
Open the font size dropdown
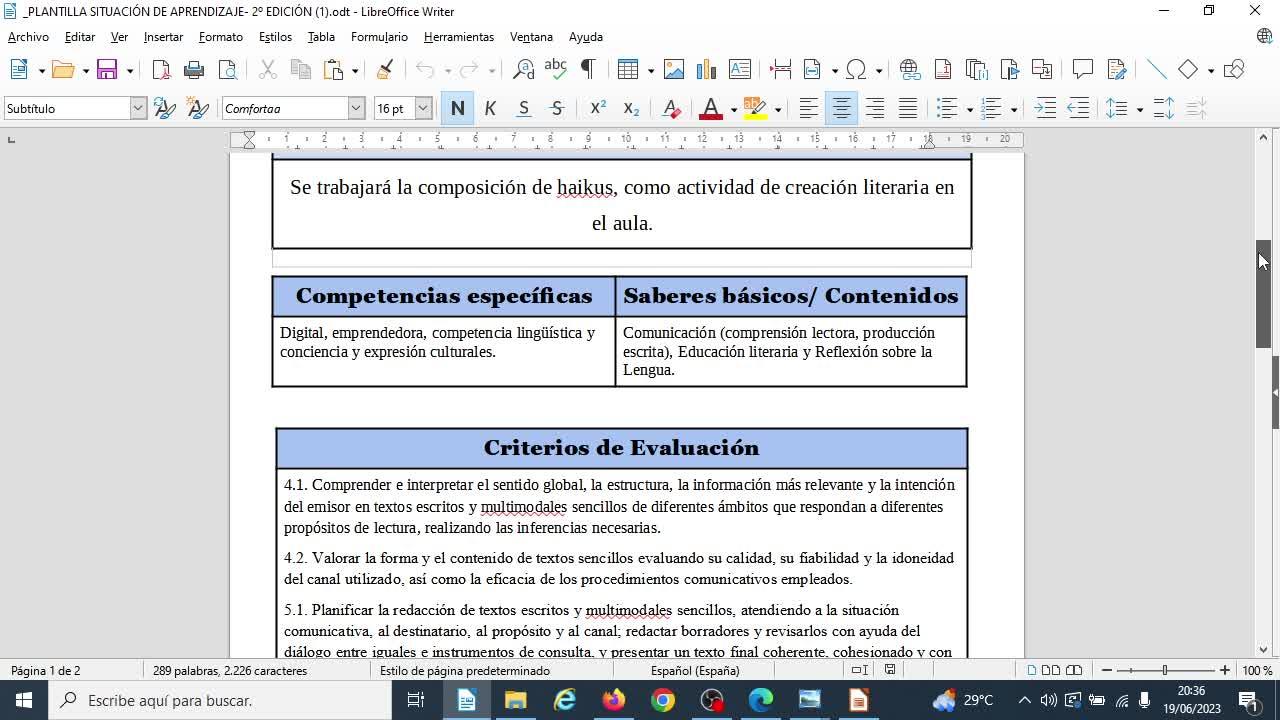click(423, 108)
